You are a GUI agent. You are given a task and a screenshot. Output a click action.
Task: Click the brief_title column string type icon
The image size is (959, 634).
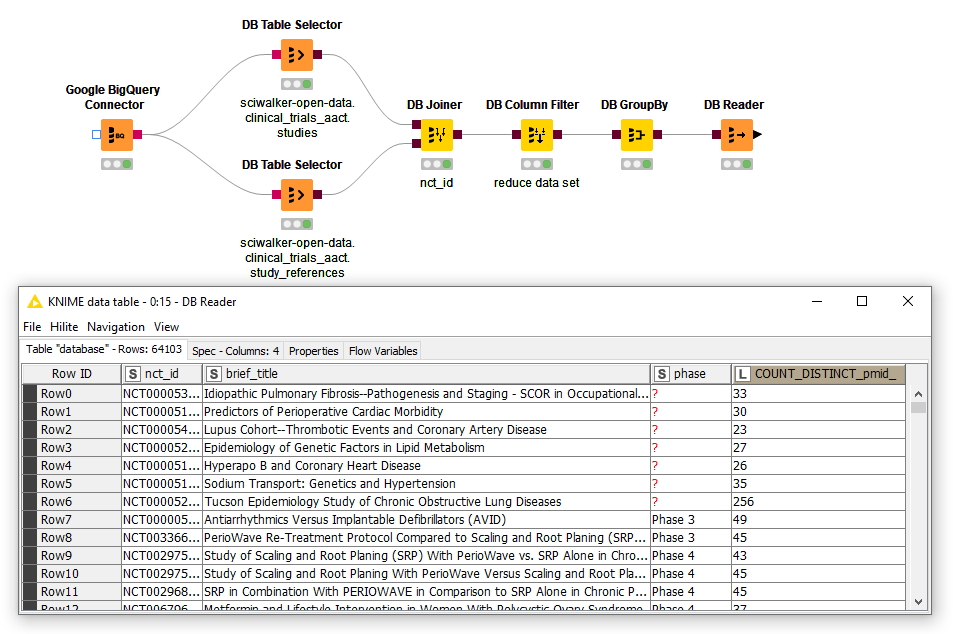click(x=213, y=374)
